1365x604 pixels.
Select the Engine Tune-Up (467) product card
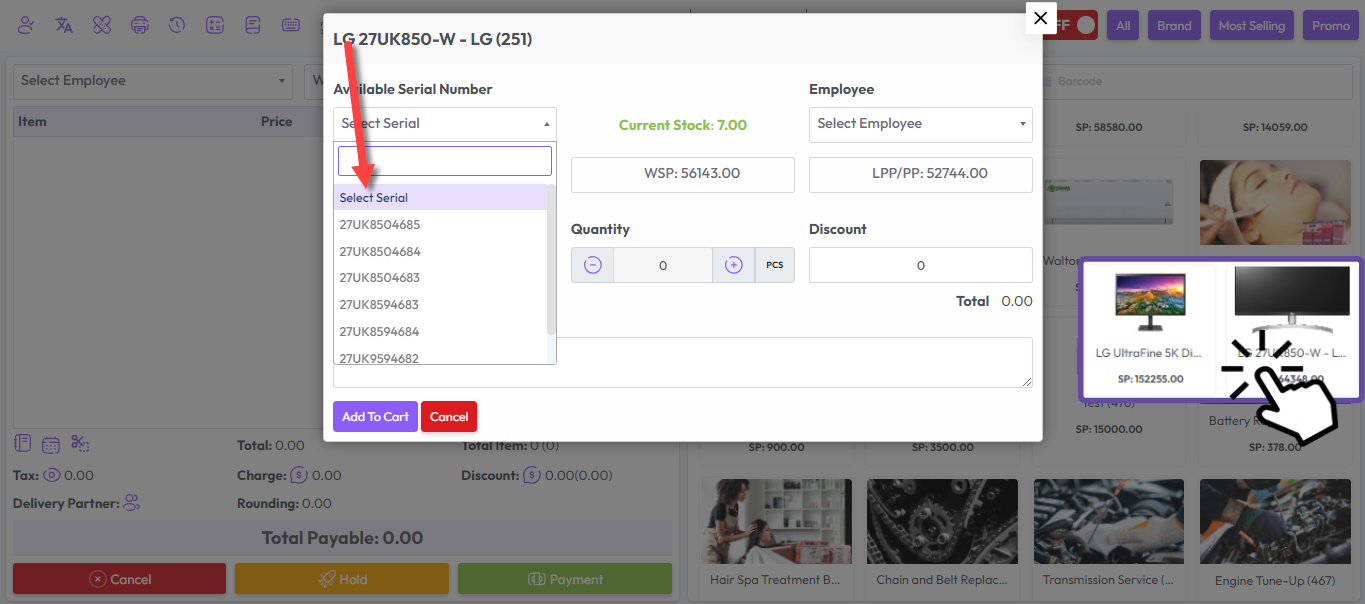1275,537
